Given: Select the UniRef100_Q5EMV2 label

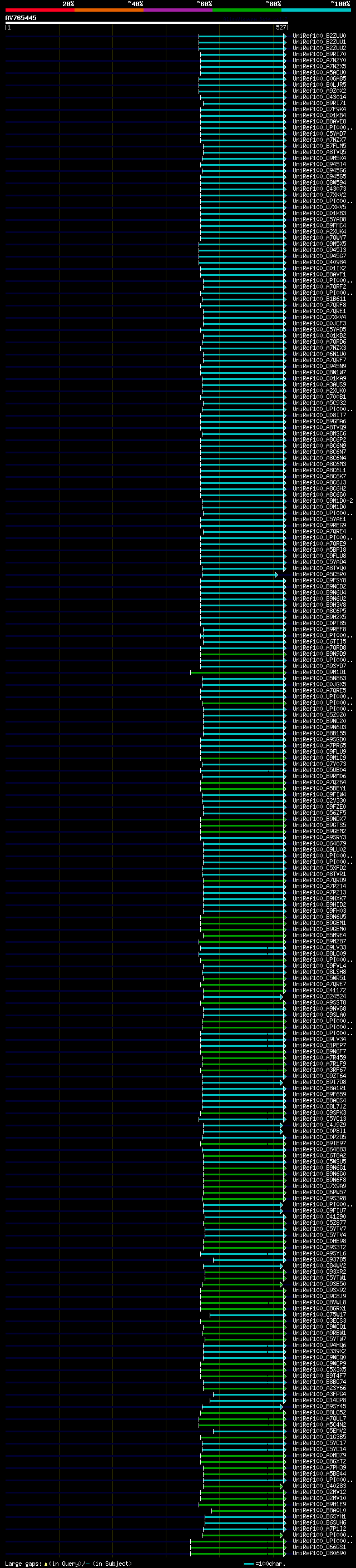Looking at the screenshot, I should click(319, 1431).
